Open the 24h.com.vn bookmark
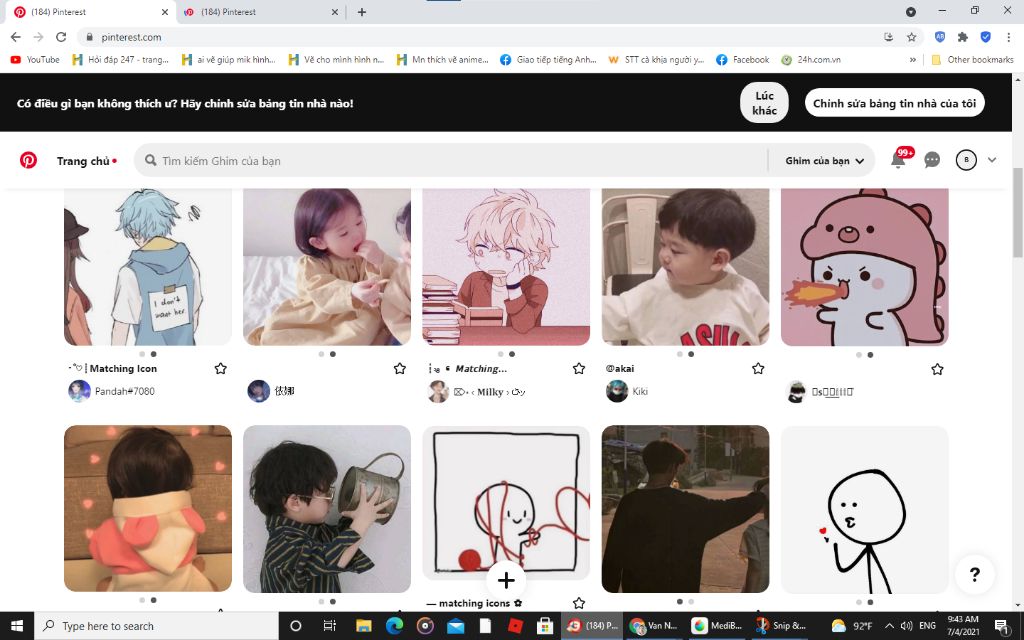This screenshot has height=640, width=1024. pyautogui.click(x=810, y=59)
